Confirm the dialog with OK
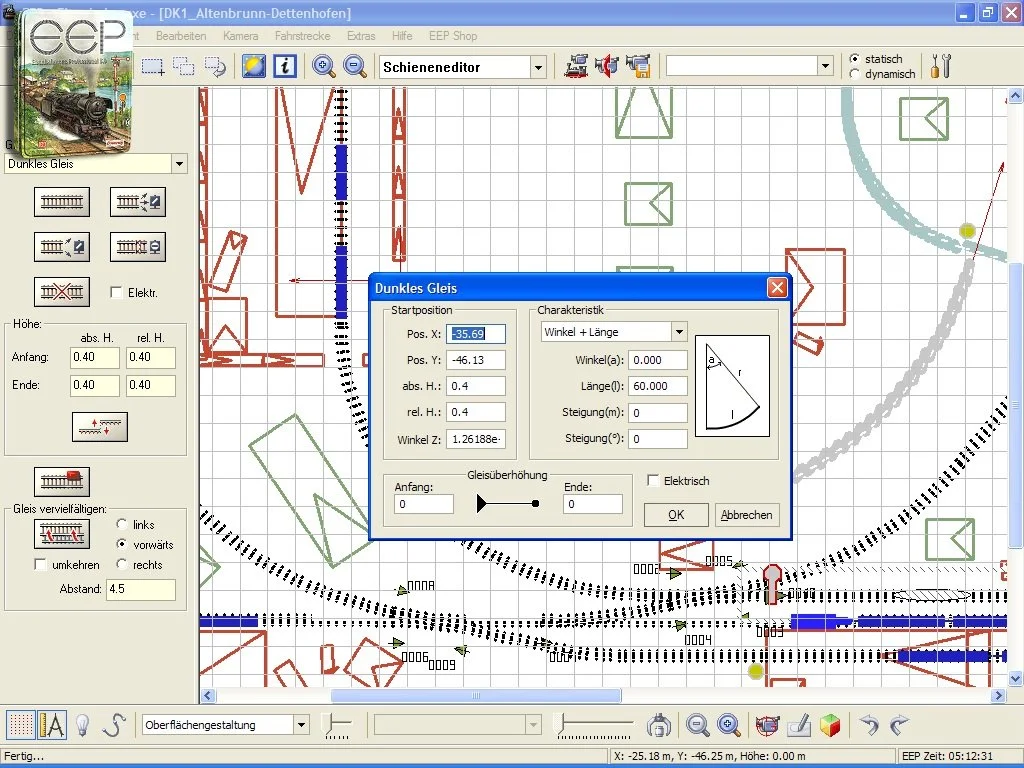 point(676,515)
